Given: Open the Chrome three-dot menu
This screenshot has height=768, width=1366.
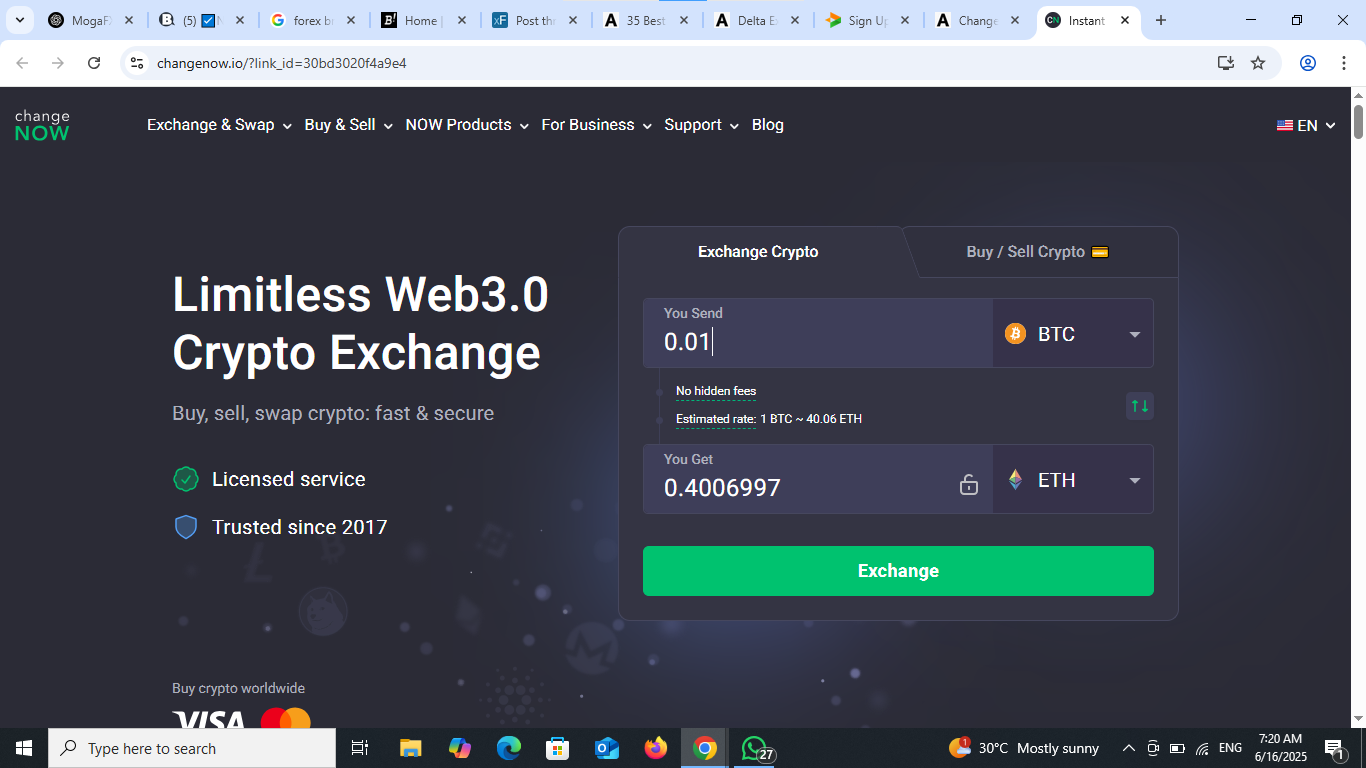Looking at the screenshot, I should pos(1343,63).
